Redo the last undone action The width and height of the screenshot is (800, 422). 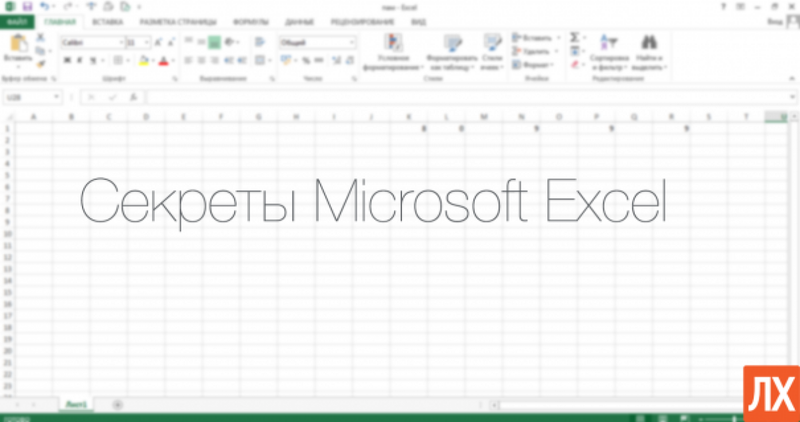point(70,7)
